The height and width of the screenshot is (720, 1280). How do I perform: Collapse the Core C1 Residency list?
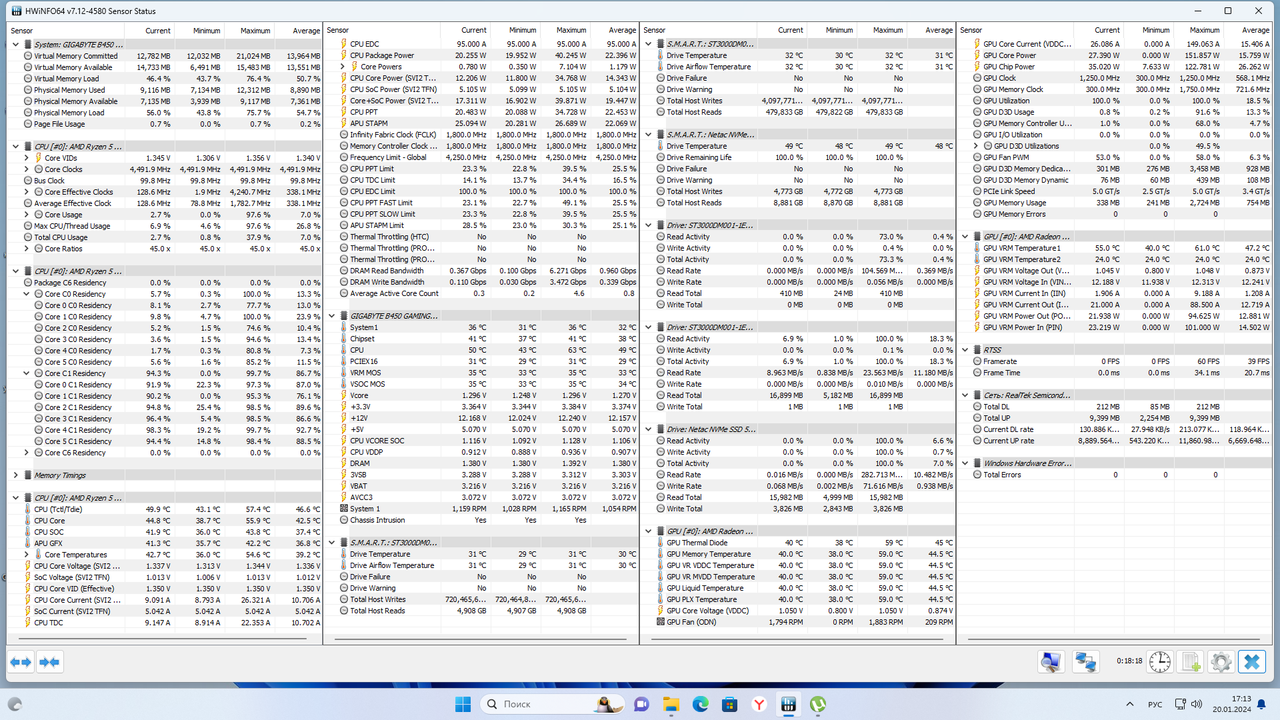27,373
